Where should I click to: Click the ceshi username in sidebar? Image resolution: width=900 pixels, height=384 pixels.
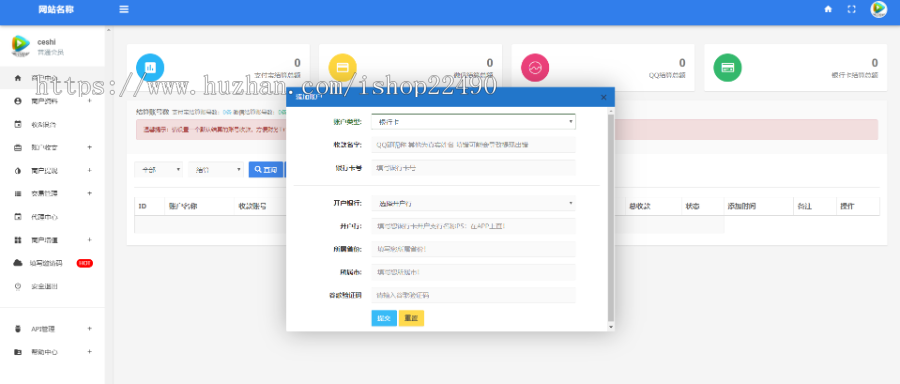46,42
